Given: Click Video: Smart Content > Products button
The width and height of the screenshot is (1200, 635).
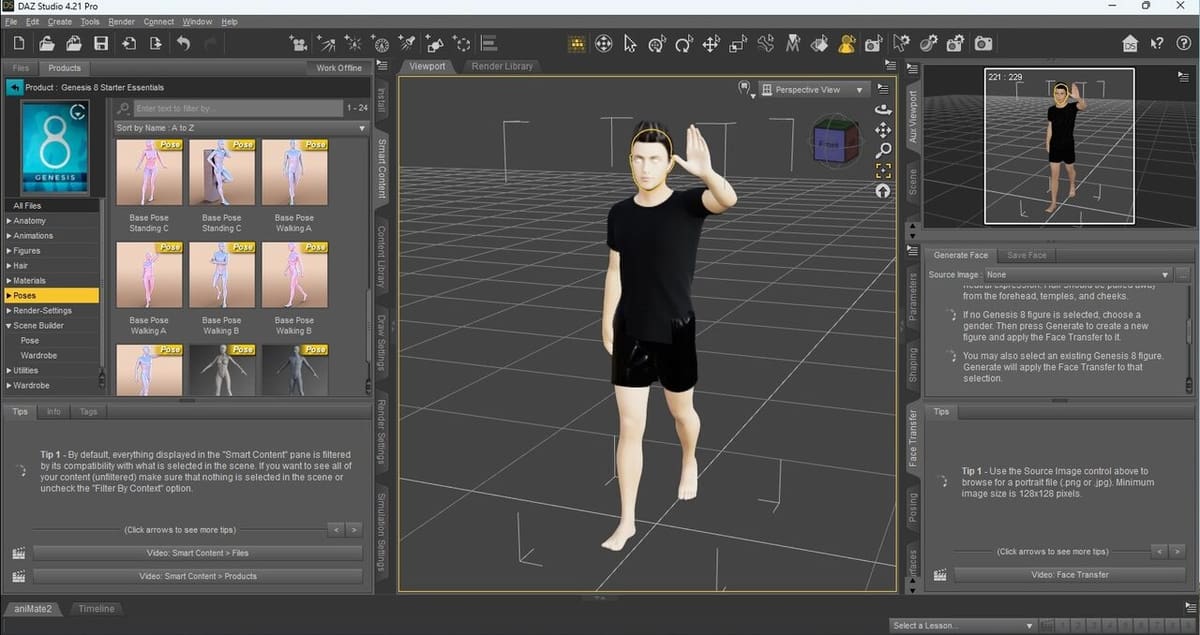Looking at the screenshot, I should 197,576.
